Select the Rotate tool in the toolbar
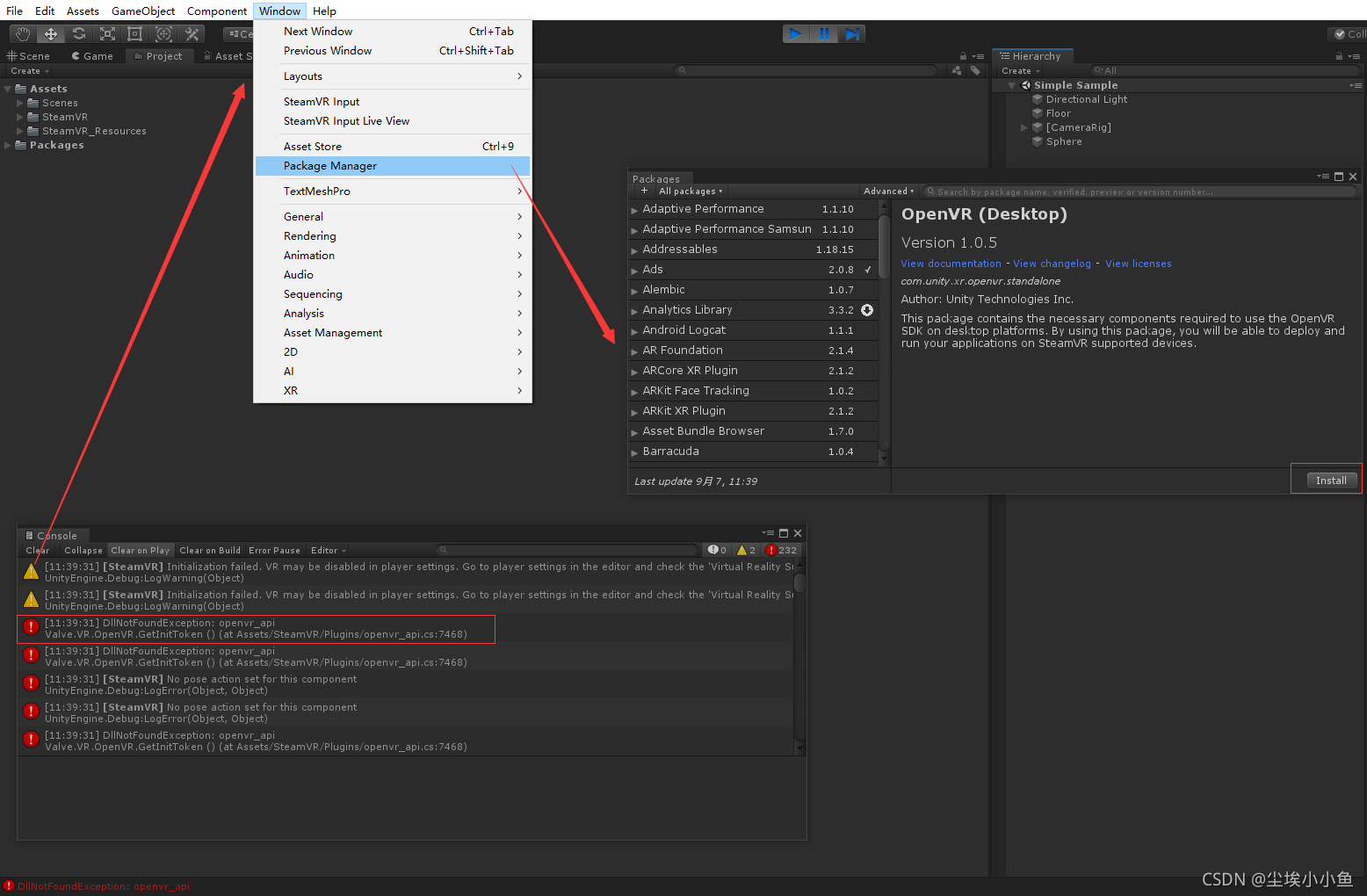This screenshot has height=896, width=1367. click(x=79, y=34)
